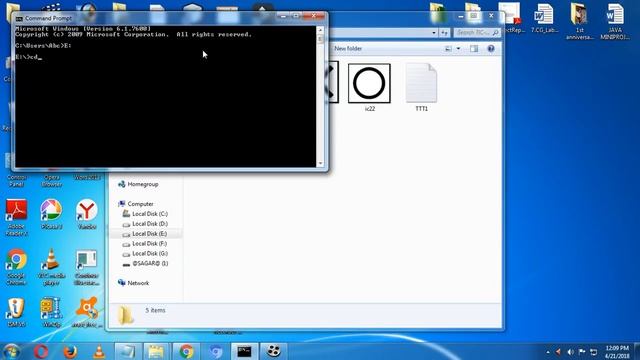The width and height of the screenshot is (640, 360).
Task: Click Chrome icon in the taskbar
Action: click(x=186, y=351)
